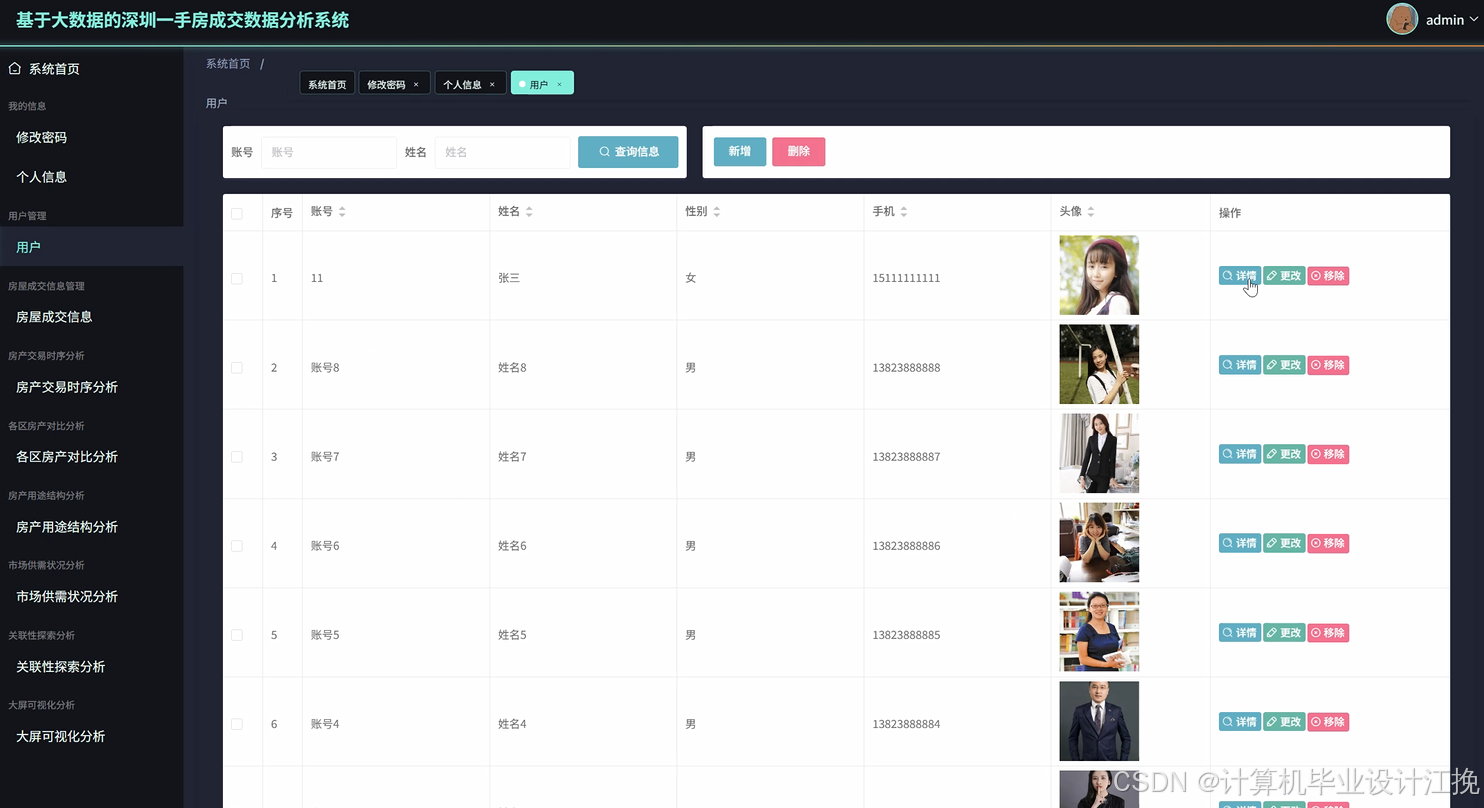1484x808 pixels.
Task: Sort by the 头像 column arrows
Action: pyautogui.click(x=1091, y=212)
